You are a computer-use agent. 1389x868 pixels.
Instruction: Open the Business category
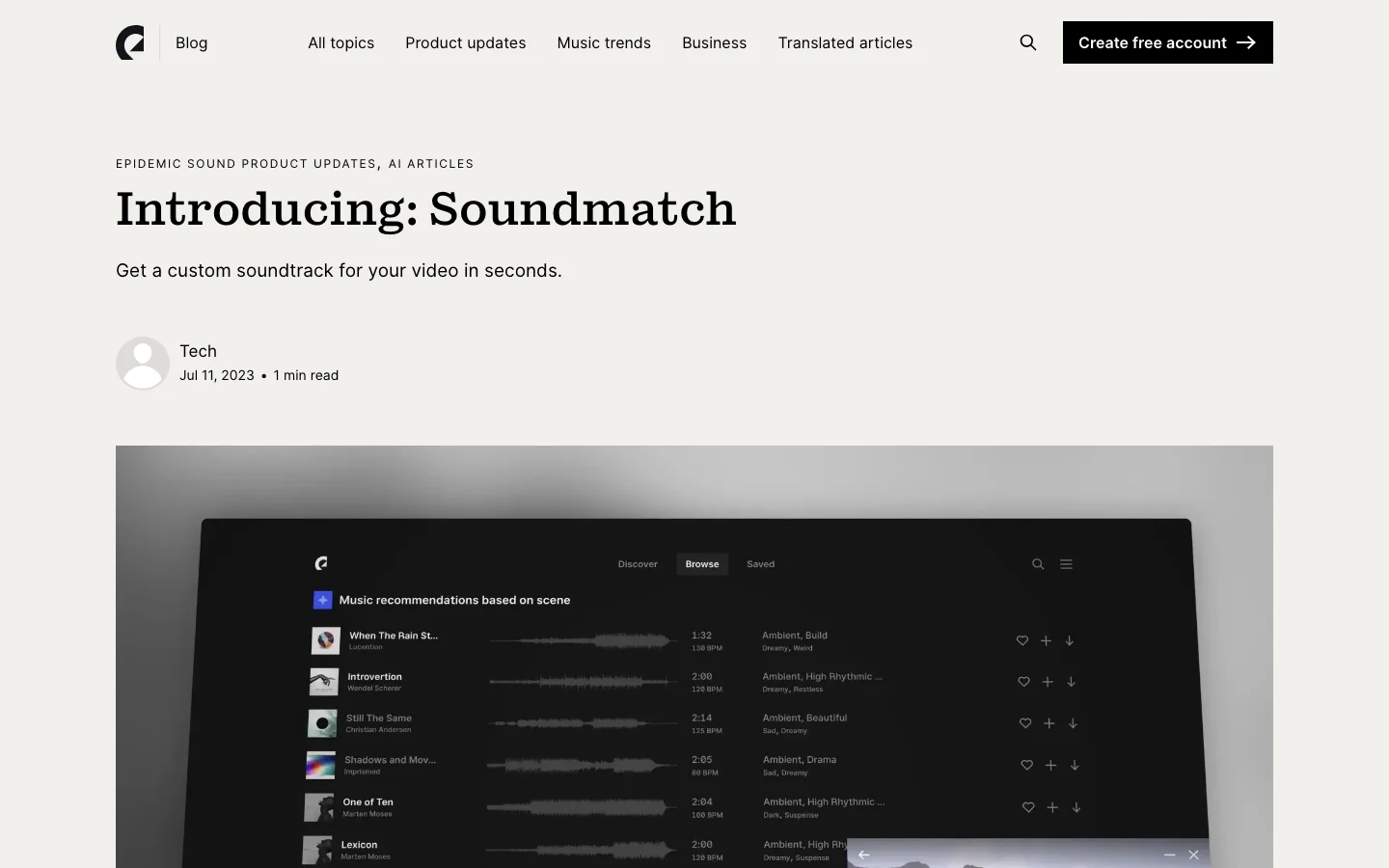coord(714,42)
